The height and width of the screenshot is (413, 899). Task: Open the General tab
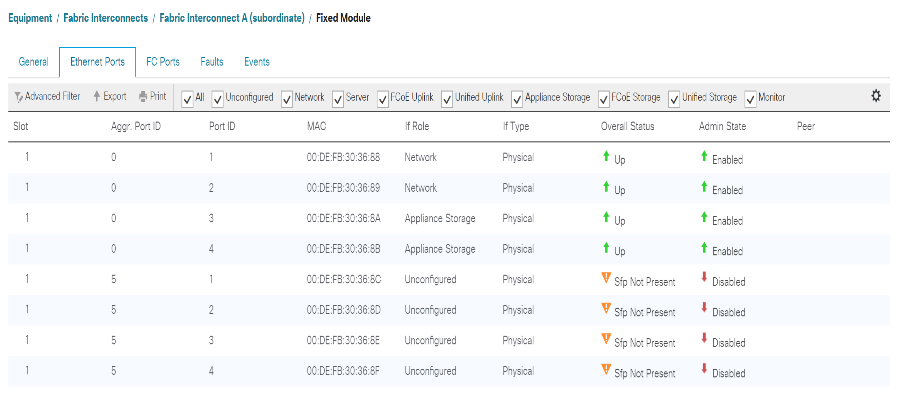pos(33,62)
